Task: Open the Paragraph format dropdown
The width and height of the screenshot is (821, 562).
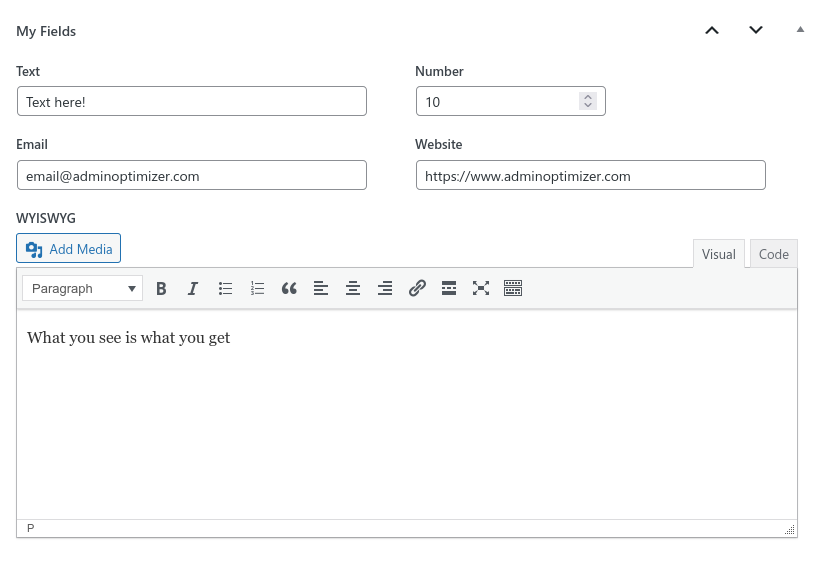Action: pyautogui.click(x=82, y=289)
